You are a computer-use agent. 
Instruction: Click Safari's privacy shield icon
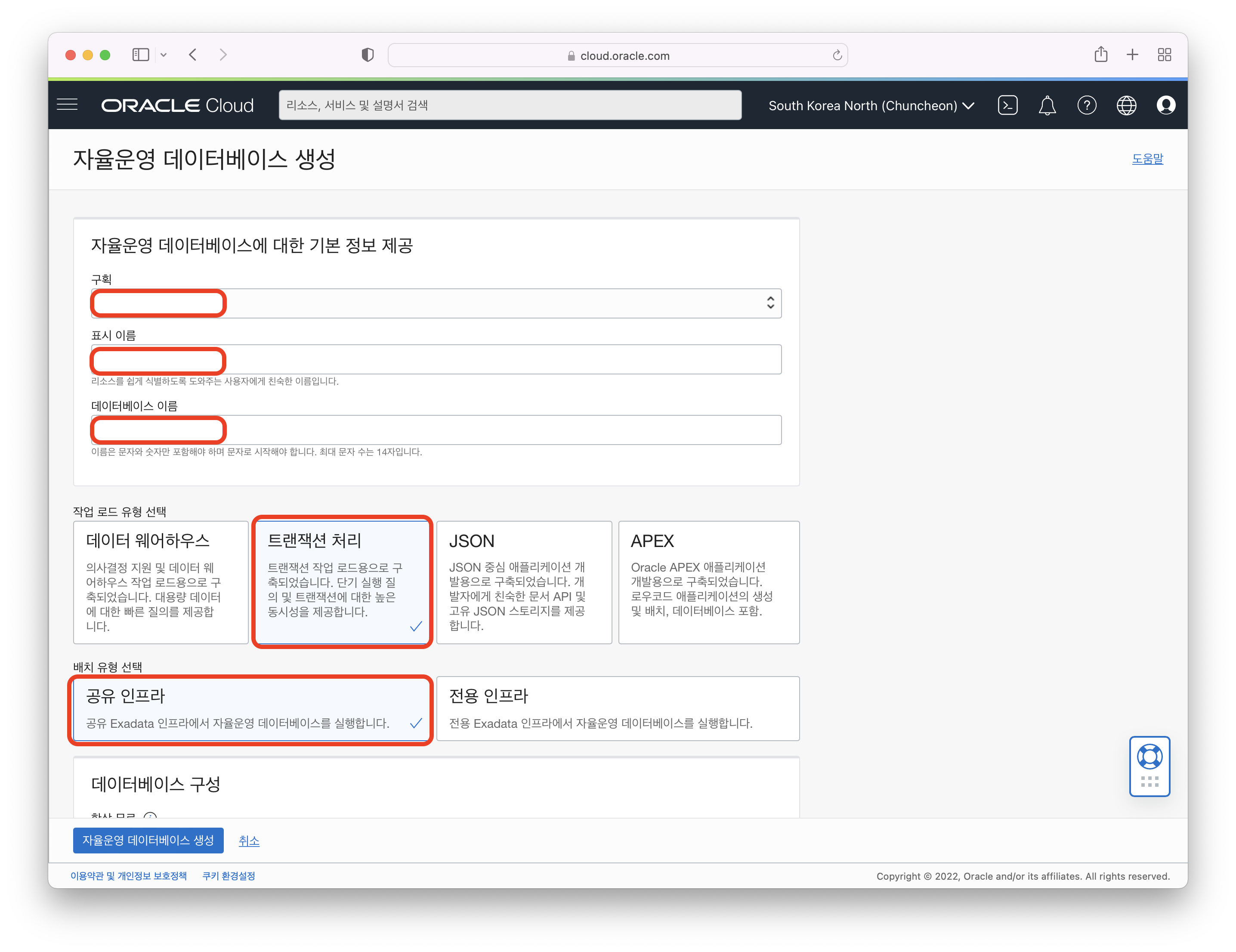tap(368, 55)
